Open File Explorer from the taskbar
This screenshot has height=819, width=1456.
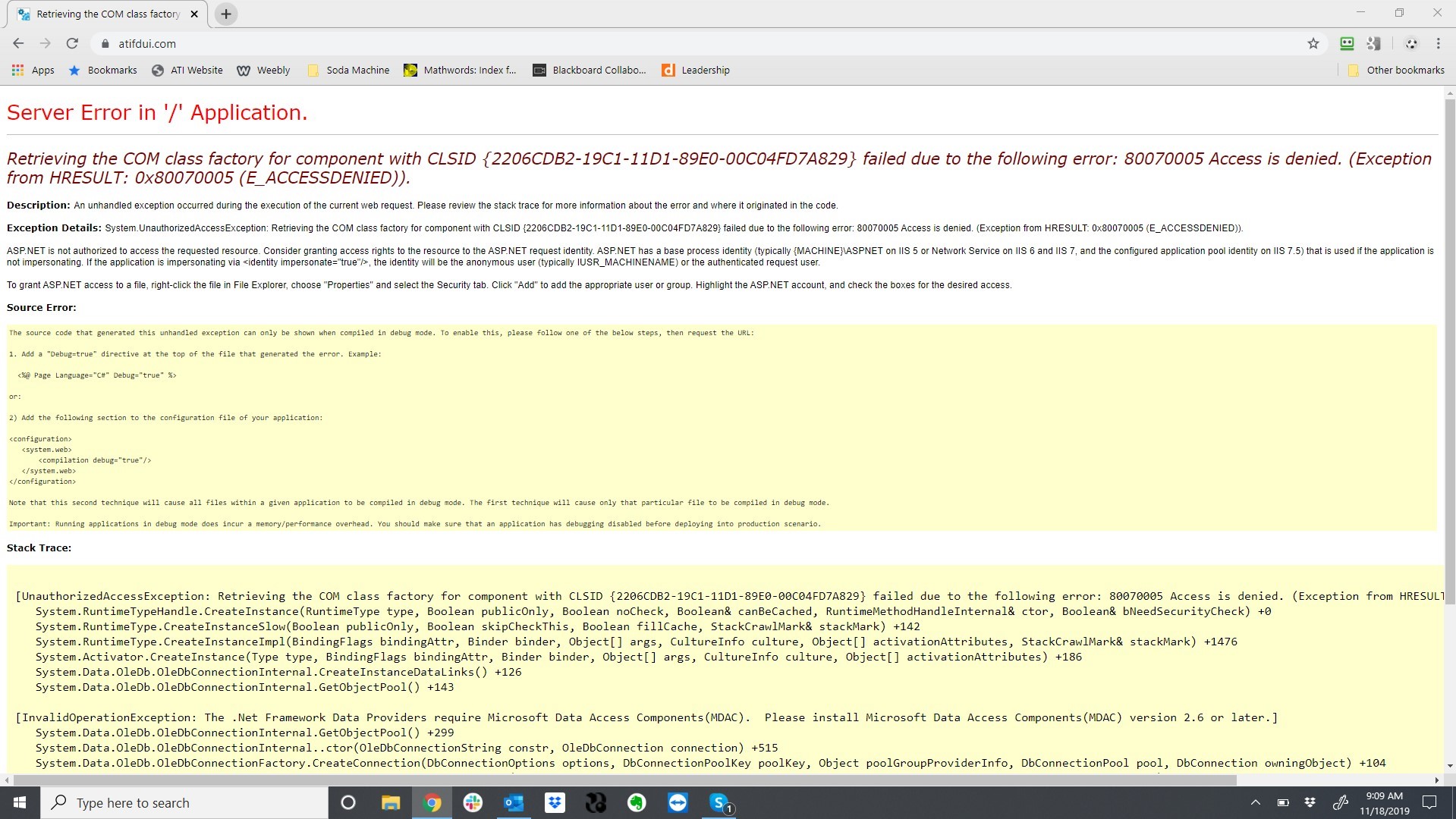[x=391, y=802]
